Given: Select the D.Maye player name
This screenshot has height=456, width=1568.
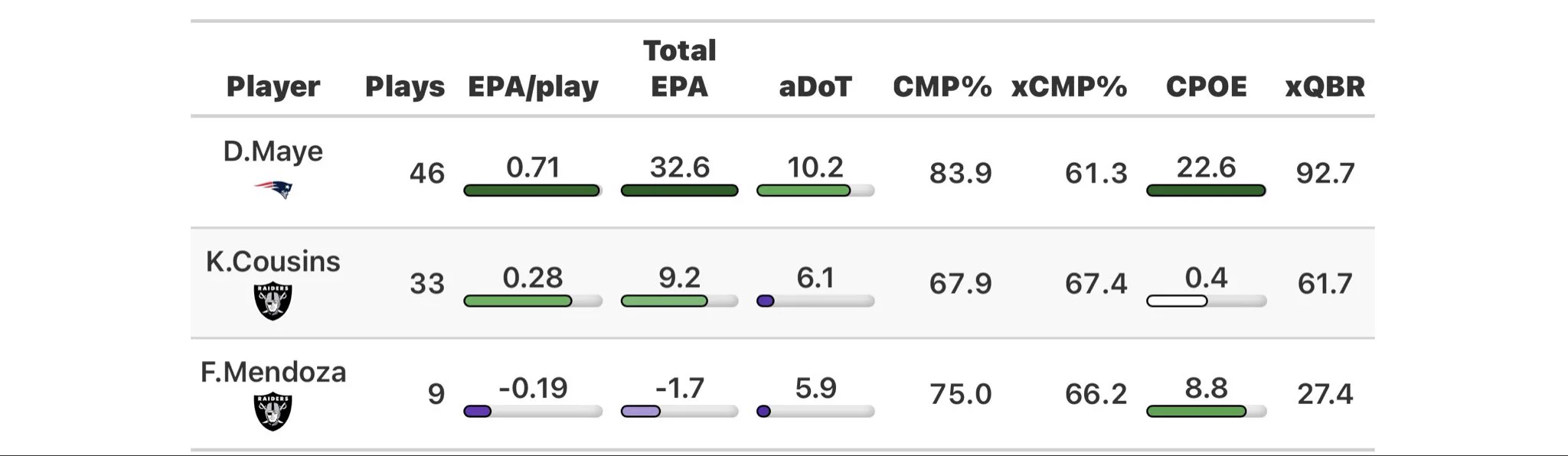Looking at the screenshot, I should point(273,151).
